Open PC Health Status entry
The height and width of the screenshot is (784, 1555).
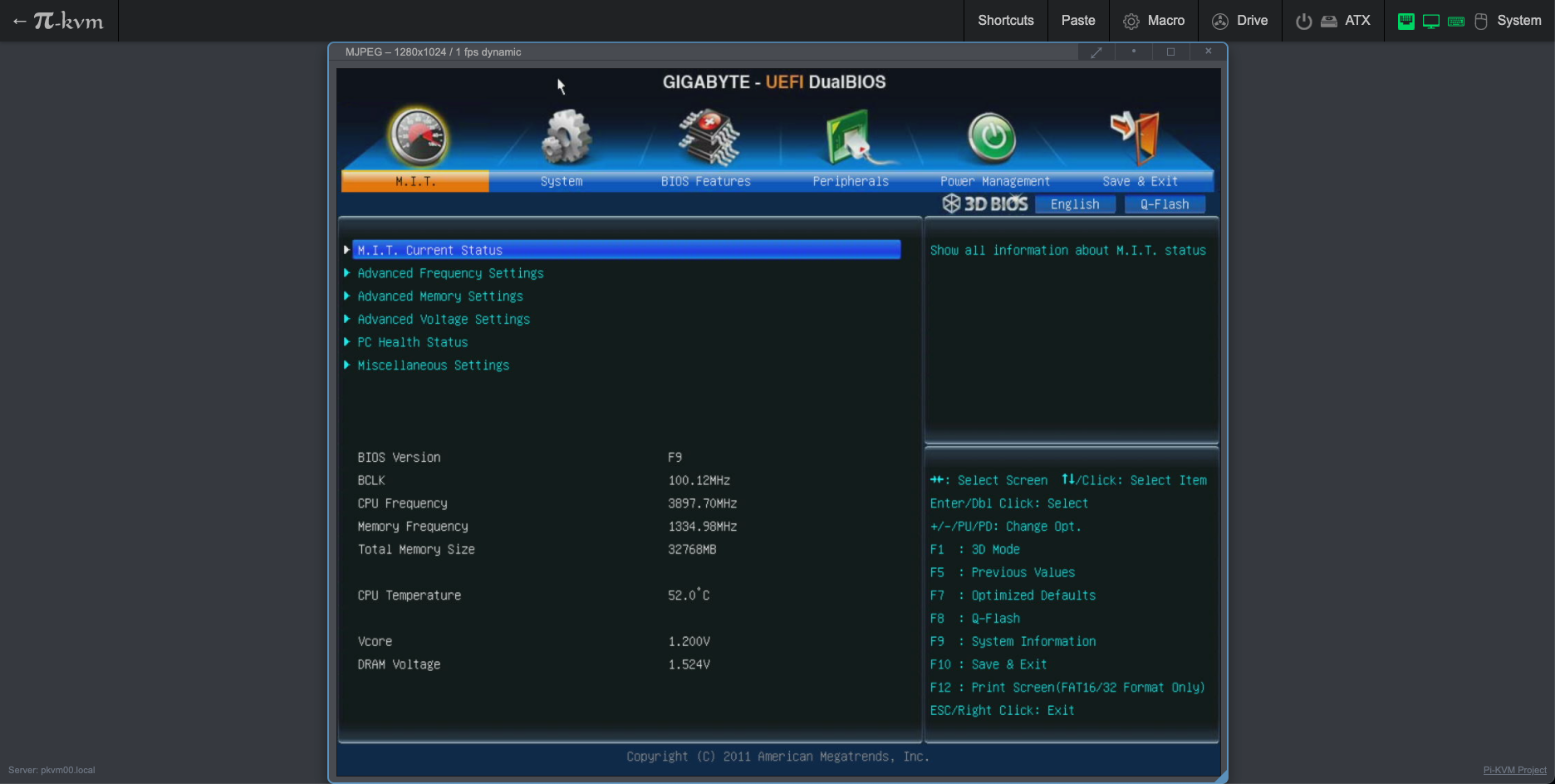(x=413, y=342)
